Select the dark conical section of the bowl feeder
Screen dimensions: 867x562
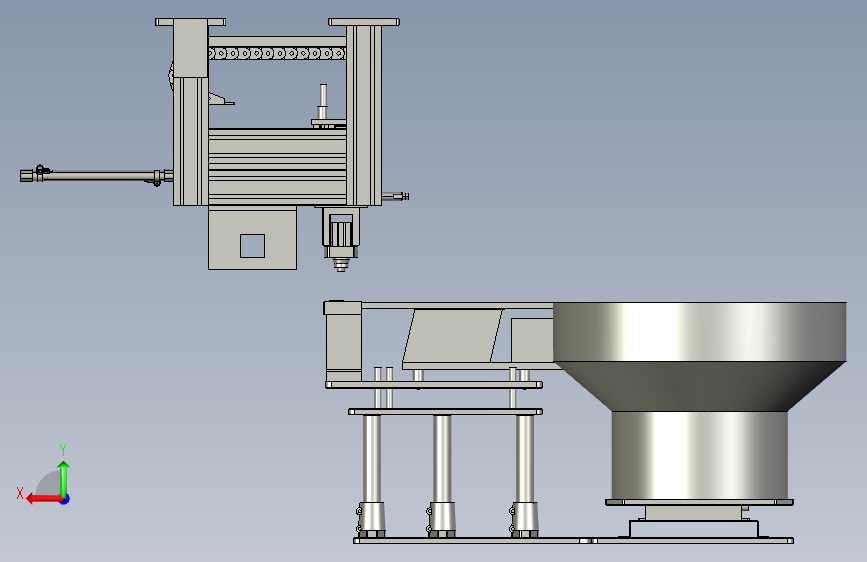[x=699, y=386]
